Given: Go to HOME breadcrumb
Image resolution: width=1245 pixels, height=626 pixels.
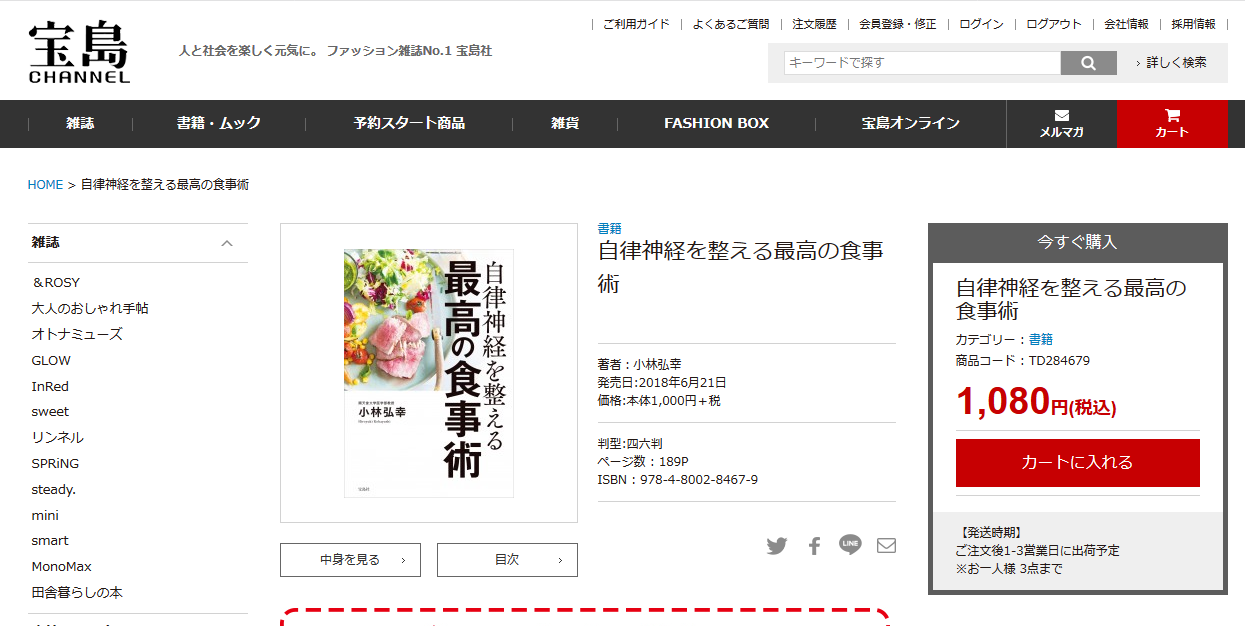Looking at the screenshot, I should tap(45, 185).
